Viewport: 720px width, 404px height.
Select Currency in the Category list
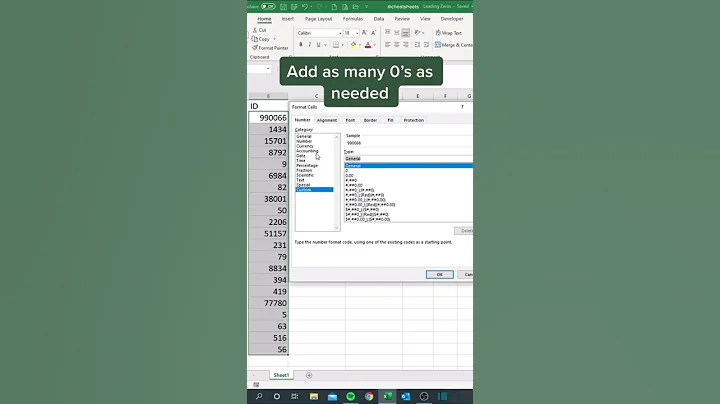[x=305, y=146]
